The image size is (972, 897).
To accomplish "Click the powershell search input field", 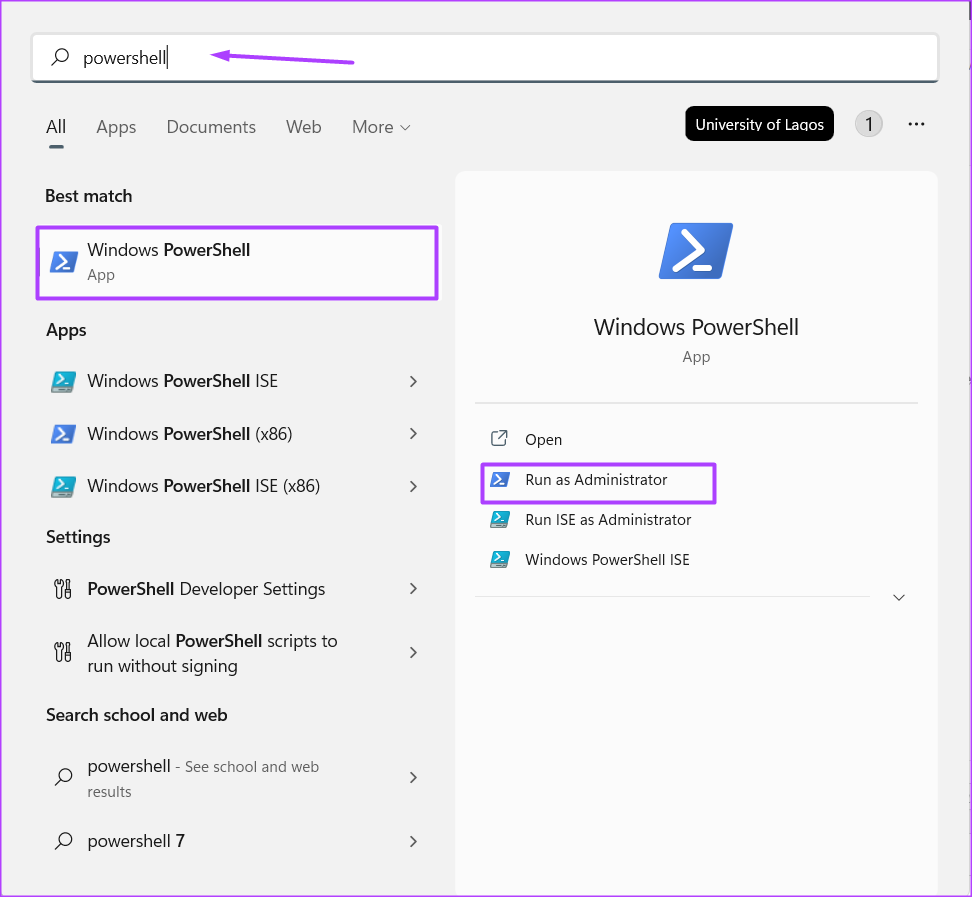I will click(x=485, y=58).
